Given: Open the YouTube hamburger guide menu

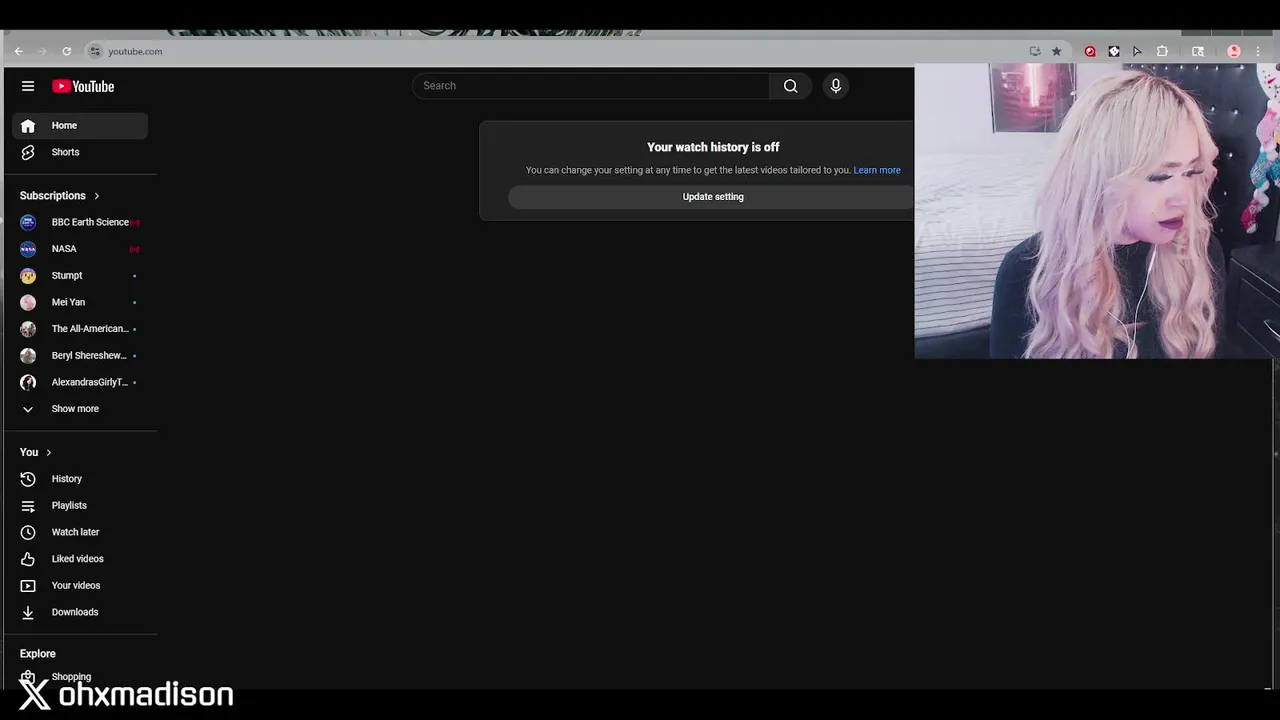Looking at the screenshot, I should point(28,86).
